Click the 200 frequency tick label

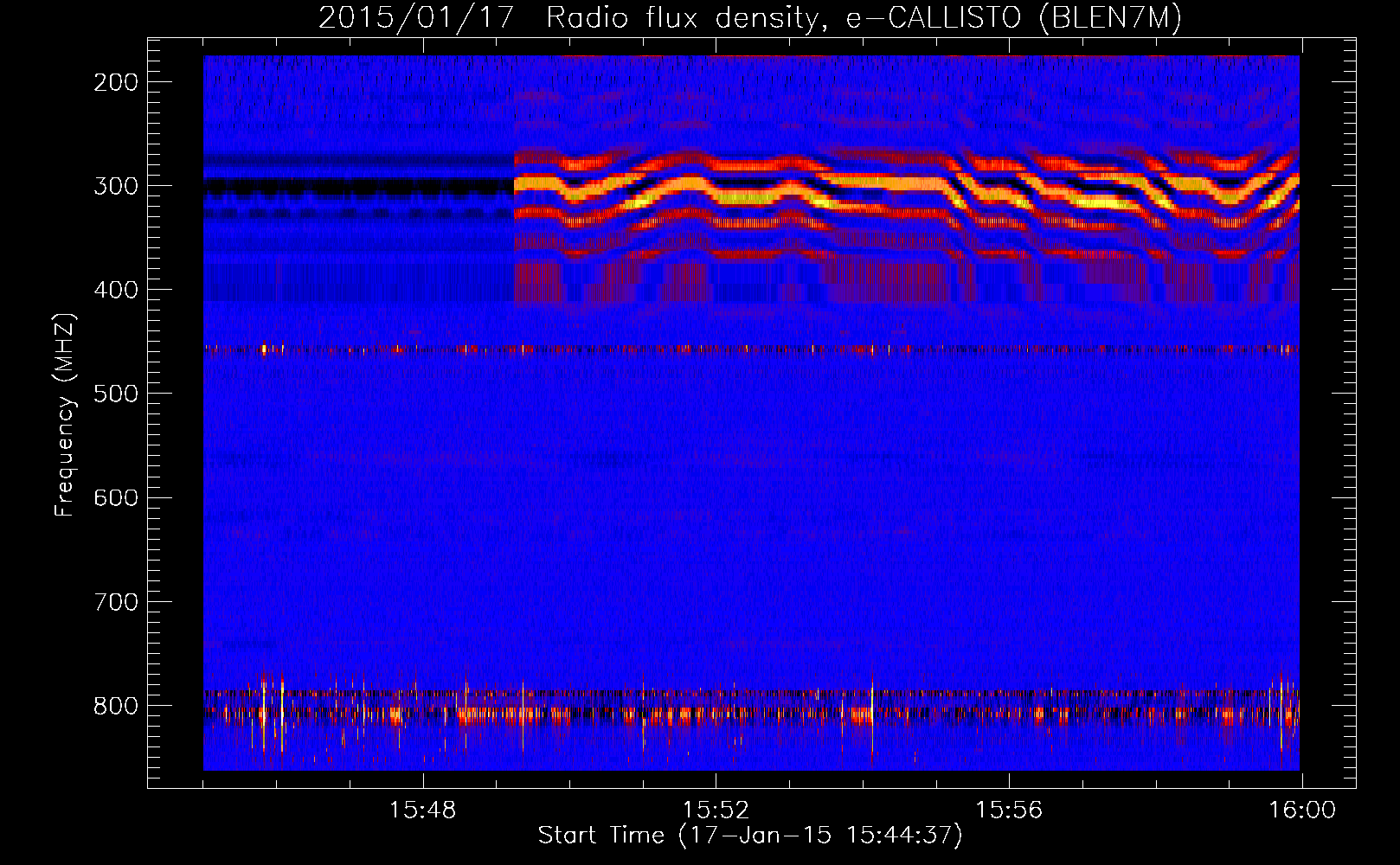(x=116, y=82)
